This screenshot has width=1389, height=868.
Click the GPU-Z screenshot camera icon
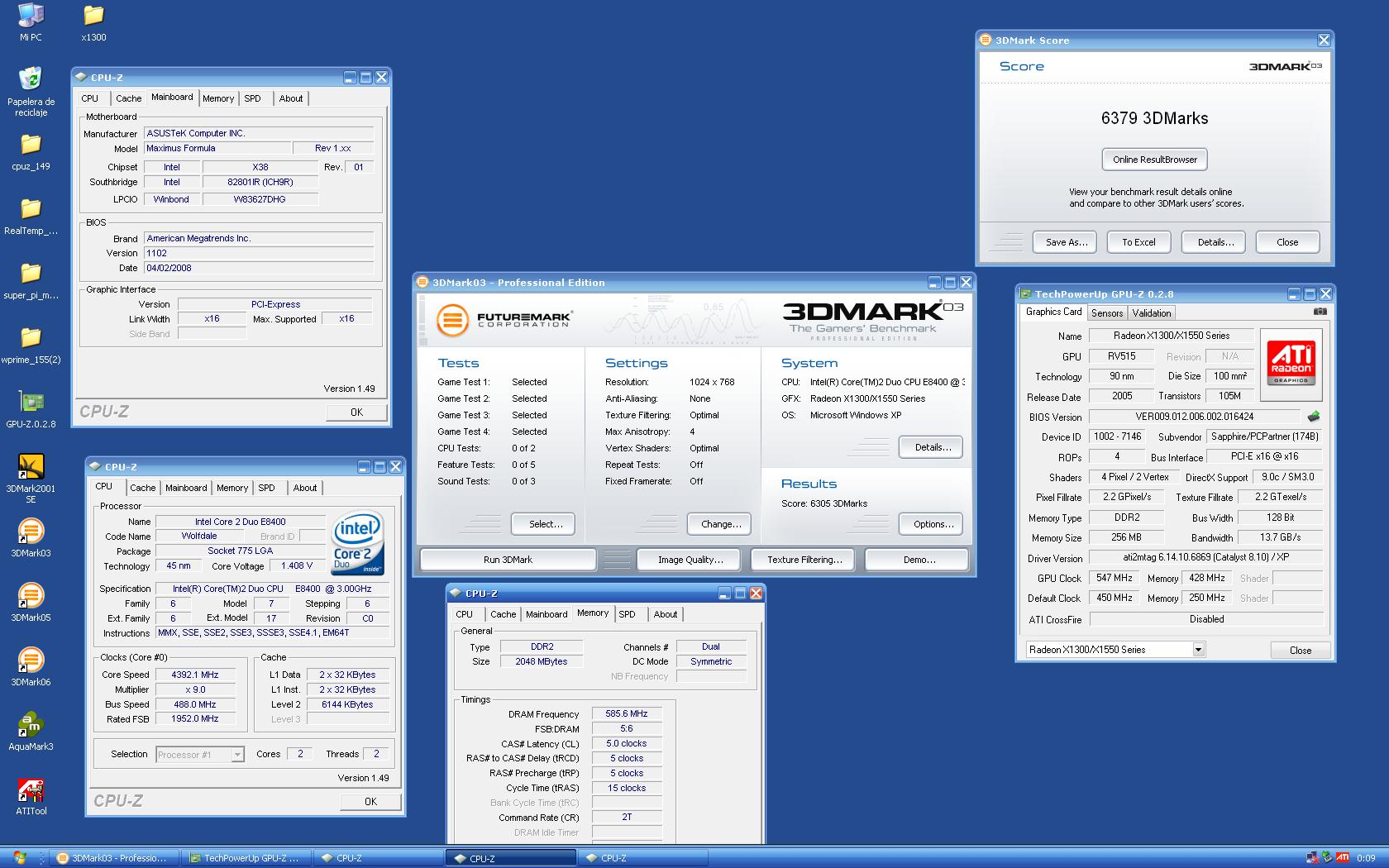(1320, 312)
